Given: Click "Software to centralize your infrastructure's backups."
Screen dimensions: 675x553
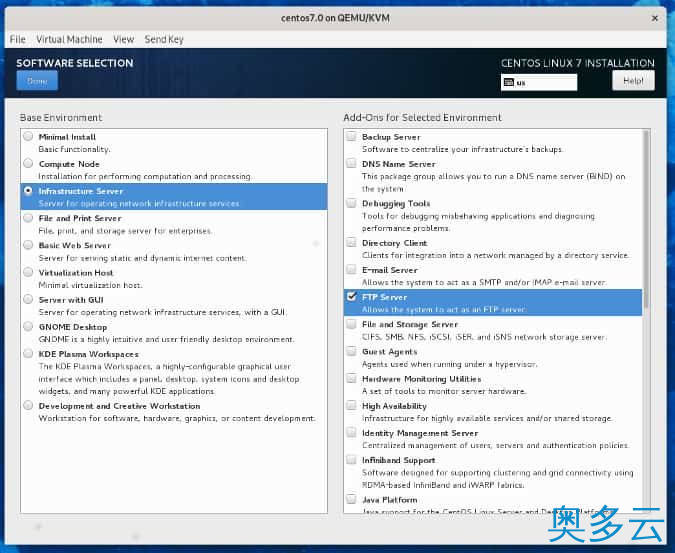Looking at the screenshot, I should (463, 149).
